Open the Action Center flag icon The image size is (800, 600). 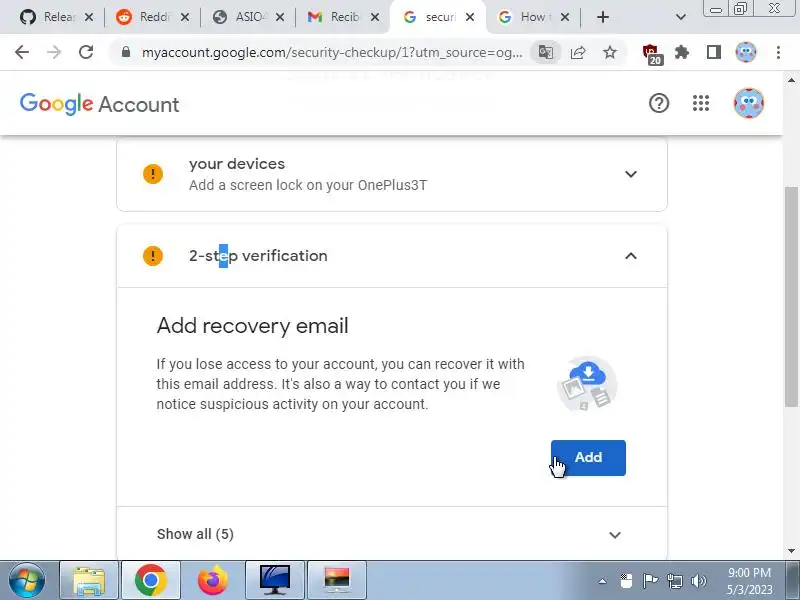[x=651, y=581]
